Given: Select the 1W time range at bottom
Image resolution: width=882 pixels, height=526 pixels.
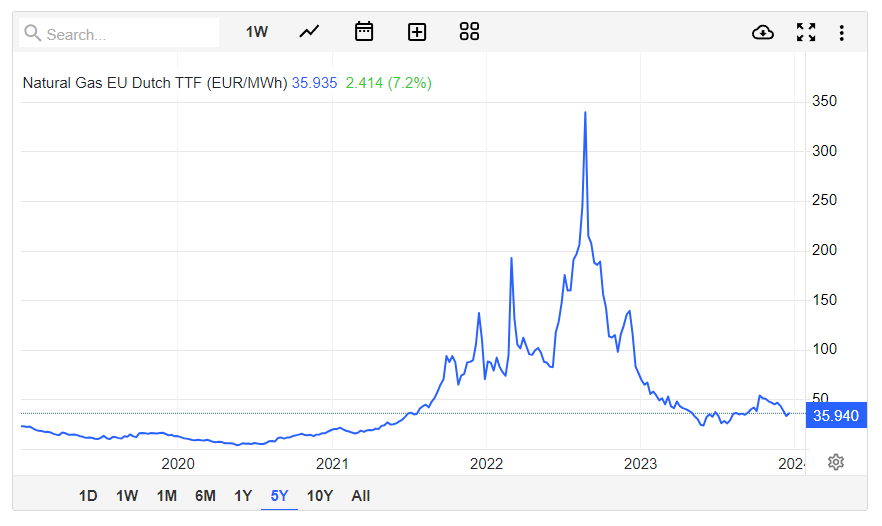Looking at the screenshot, I should [127, 496].
